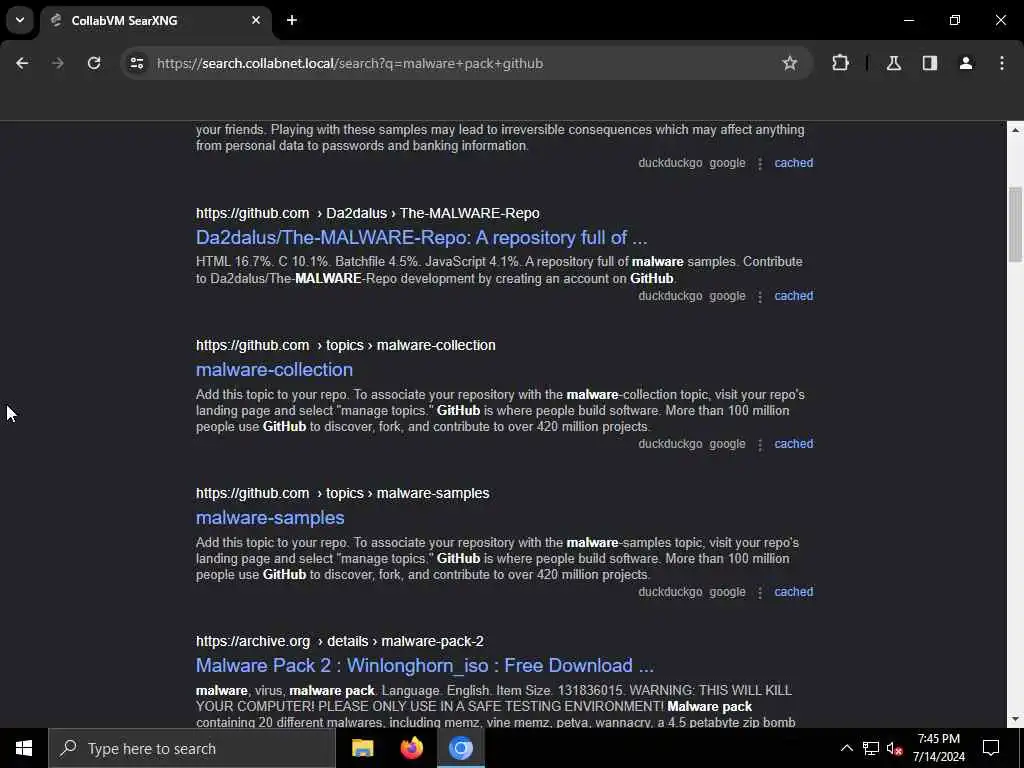This screenshot has height=768, width=1024.
Task: Click the muted volume tray icon
Action: (895, 748)
